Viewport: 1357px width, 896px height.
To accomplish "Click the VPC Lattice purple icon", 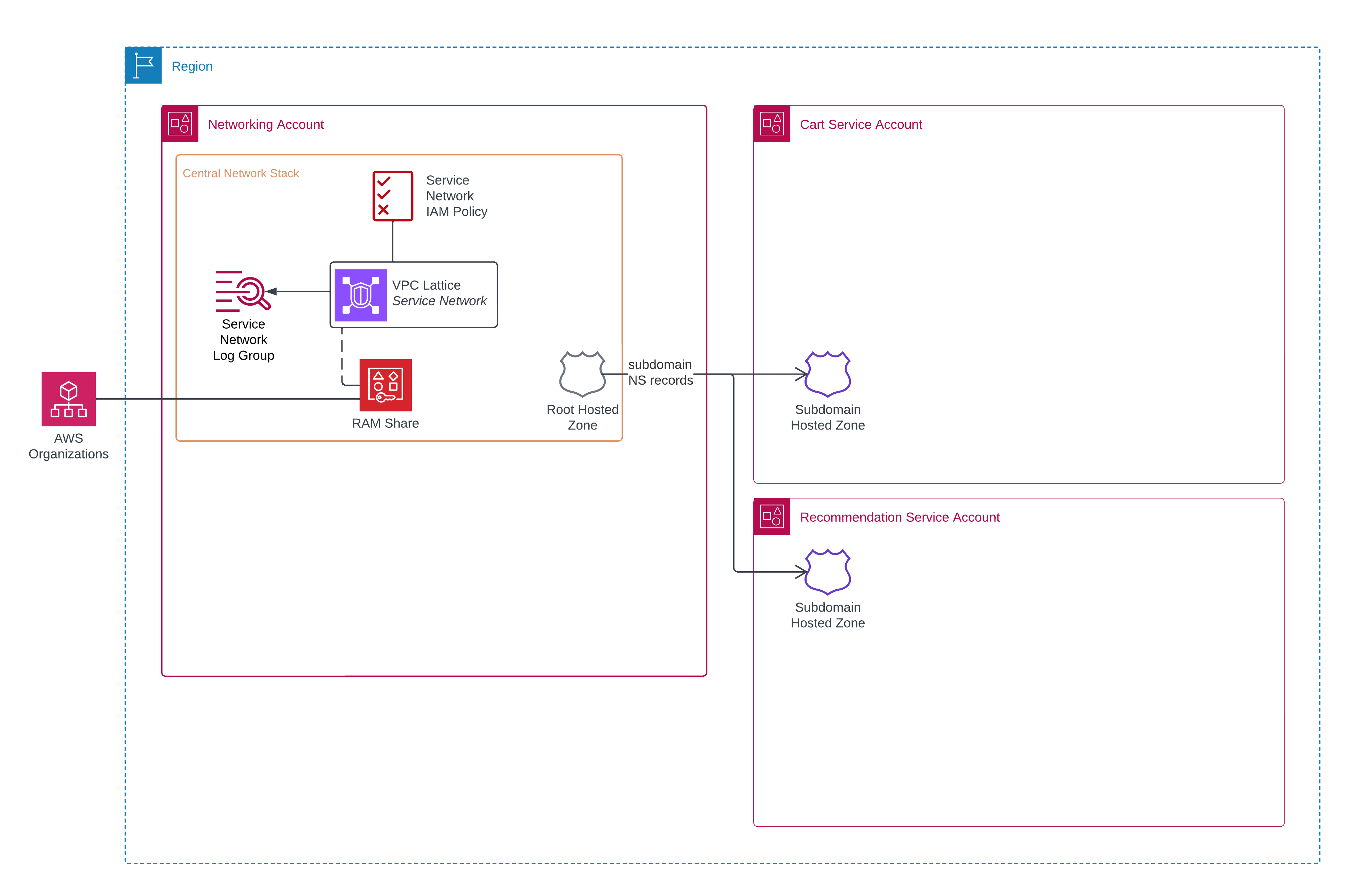I will (361, 295).
